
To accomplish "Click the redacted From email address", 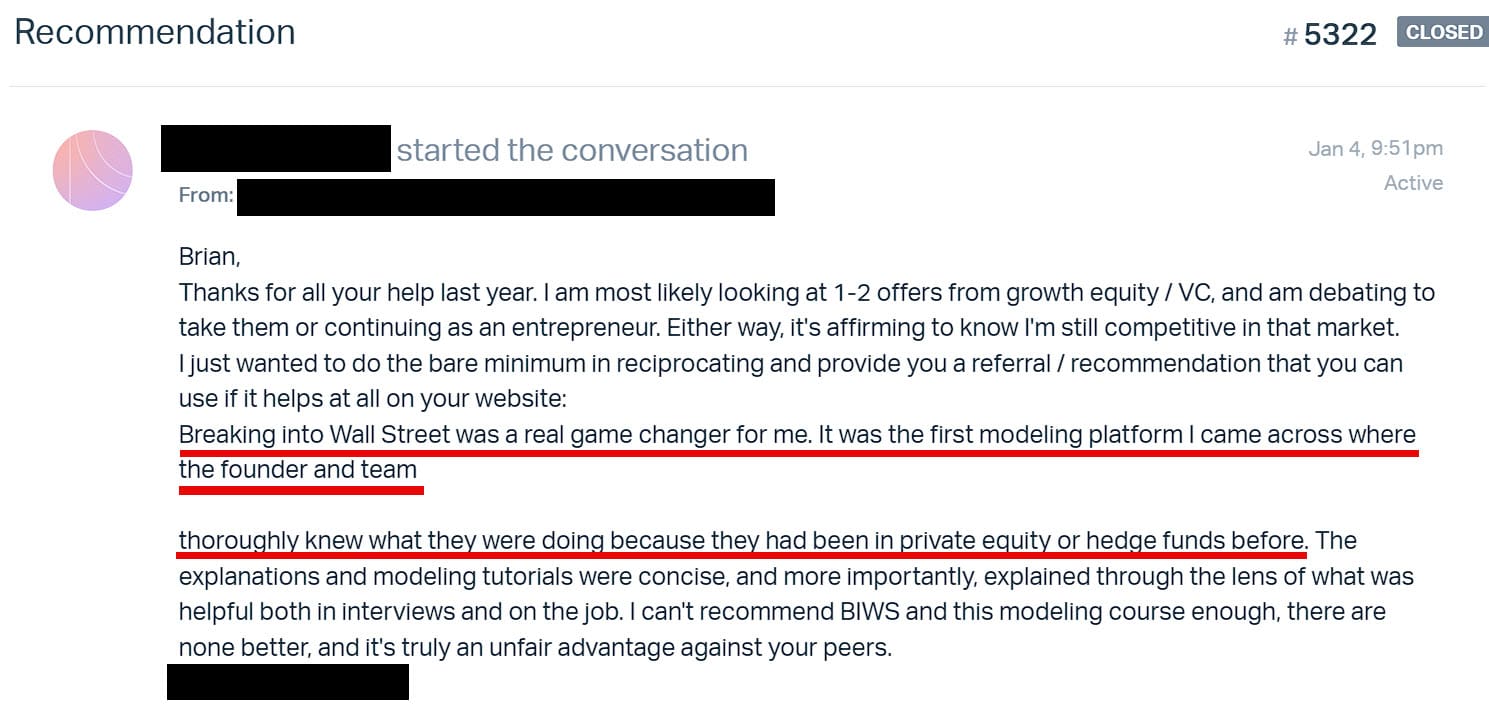I will pyautogui.click(x=505, y=197).
